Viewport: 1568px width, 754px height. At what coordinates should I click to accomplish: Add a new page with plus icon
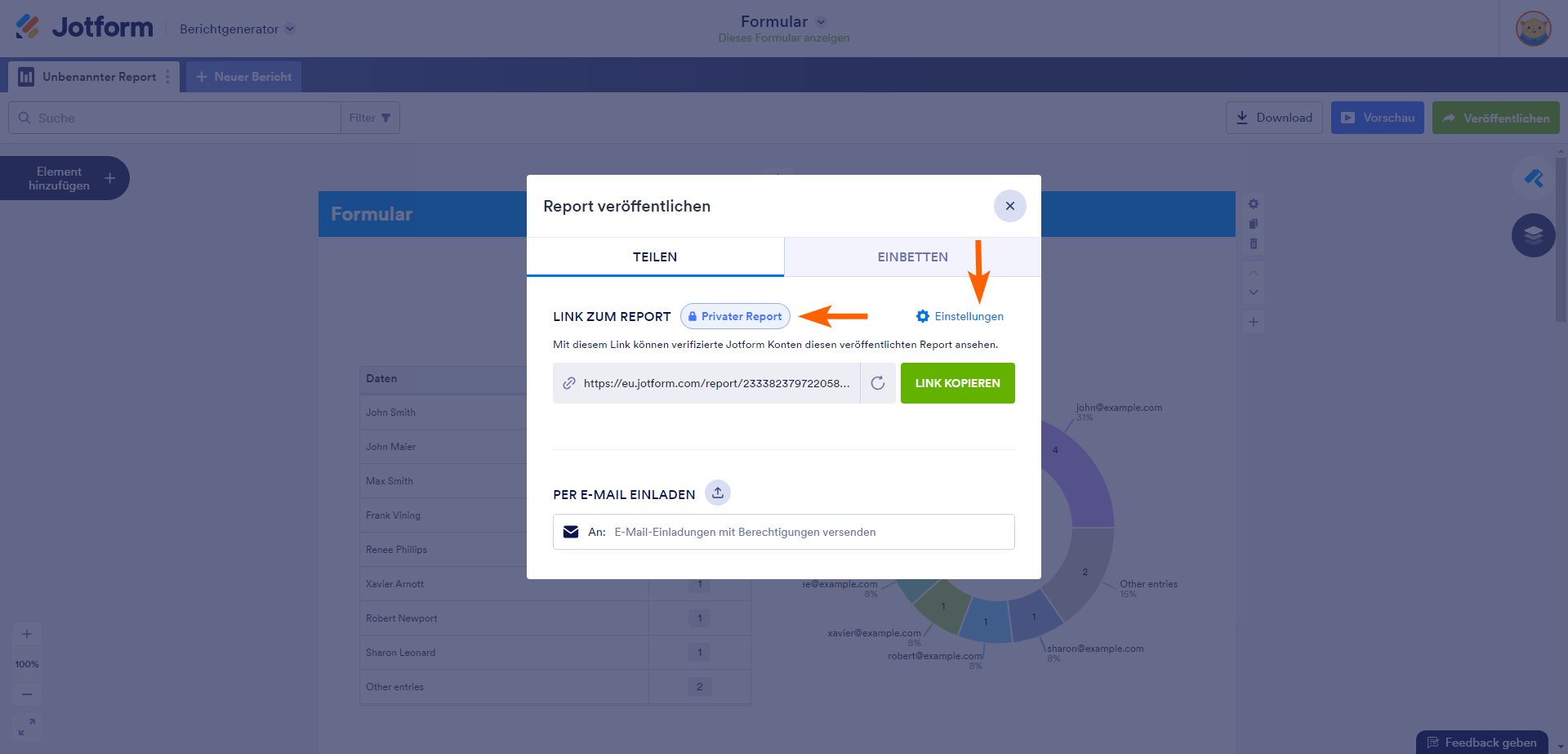click(1254, 322)
